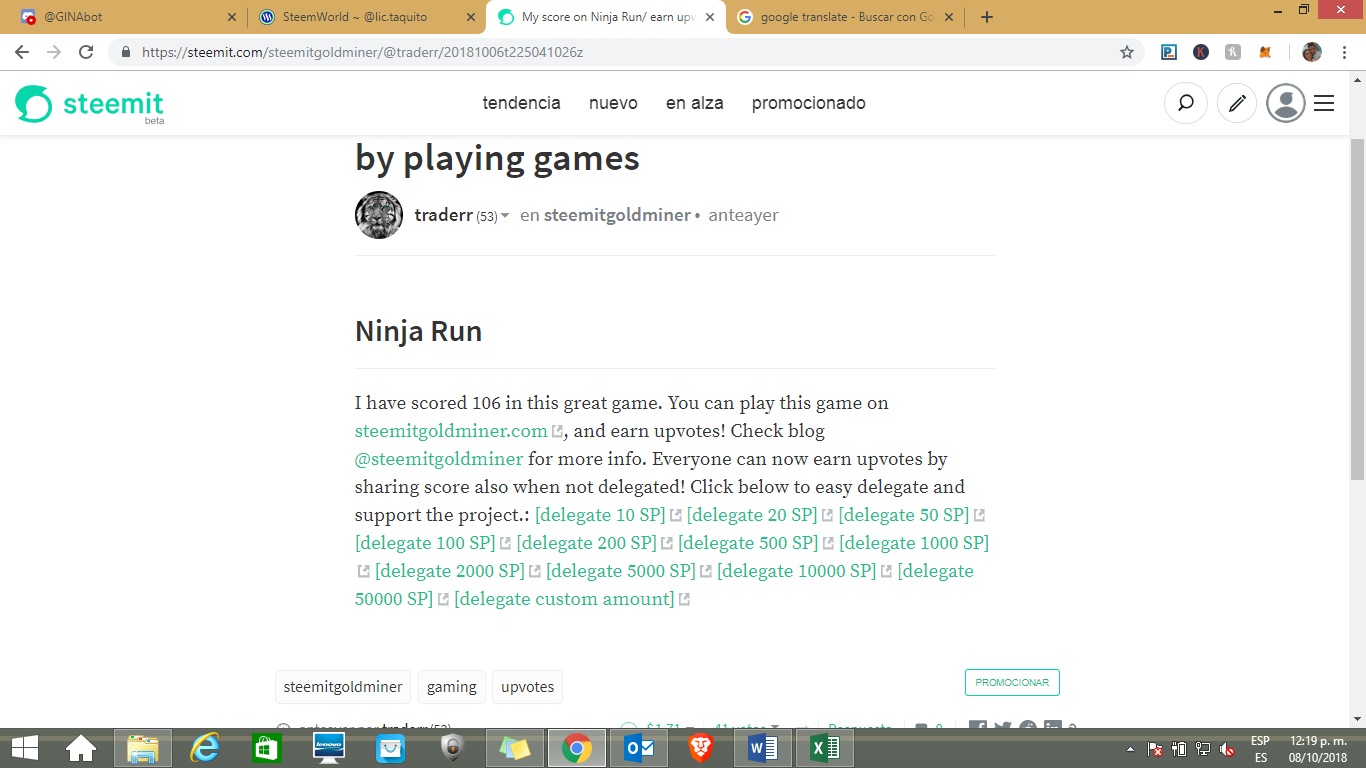Launch Internet Explorer from the taskbar
1366x768 pixels.
pyautogui.click(x=205, y=748)
